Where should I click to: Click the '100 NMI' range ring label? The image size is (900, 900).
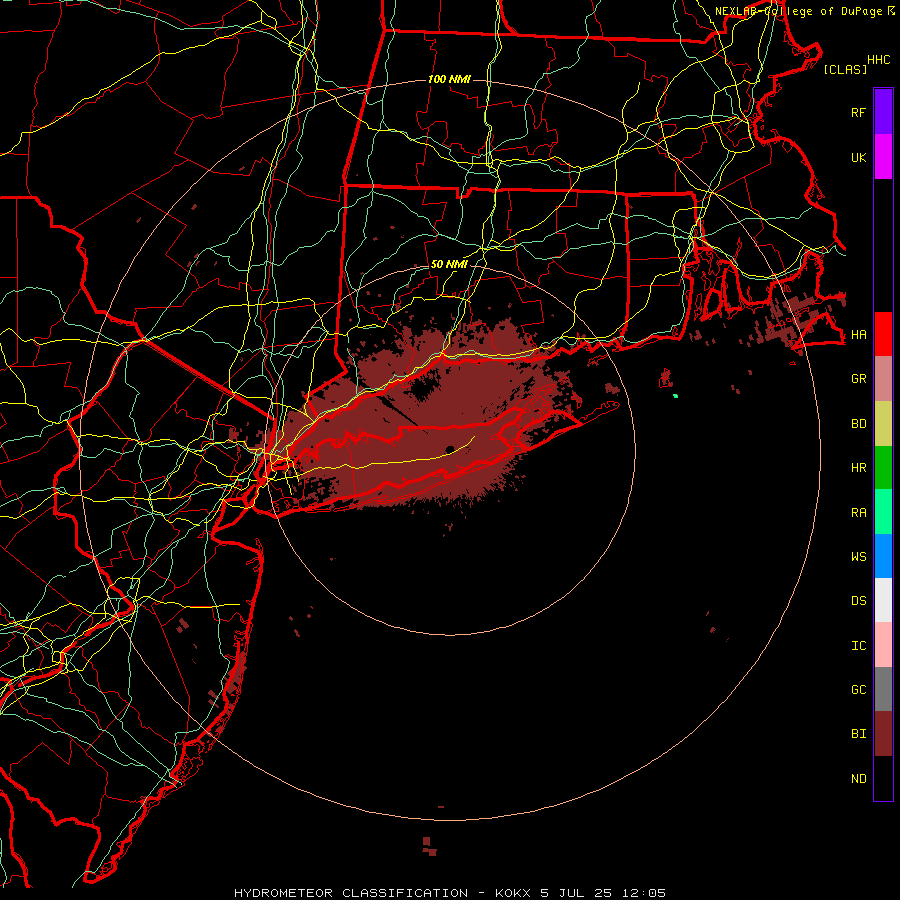(x=449, y=79)
